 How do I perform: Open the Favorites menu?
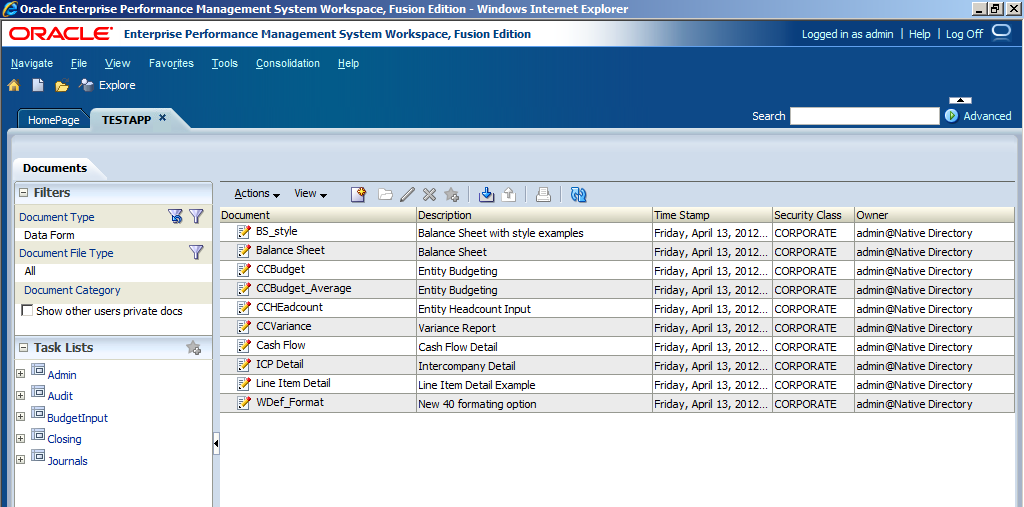(x=171, y=63)
